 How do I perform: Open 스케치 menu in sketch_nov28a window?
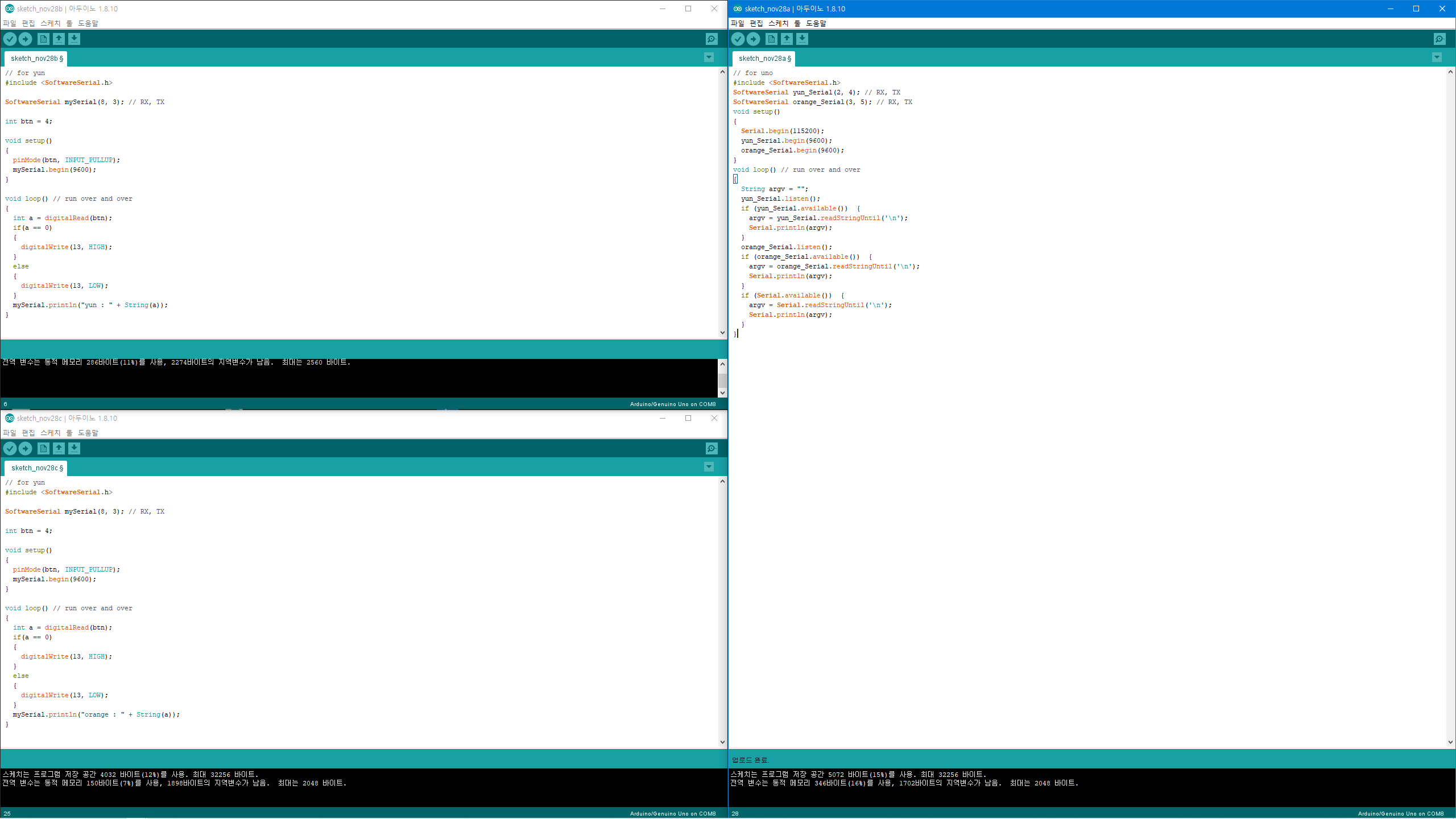pos(778,23)
